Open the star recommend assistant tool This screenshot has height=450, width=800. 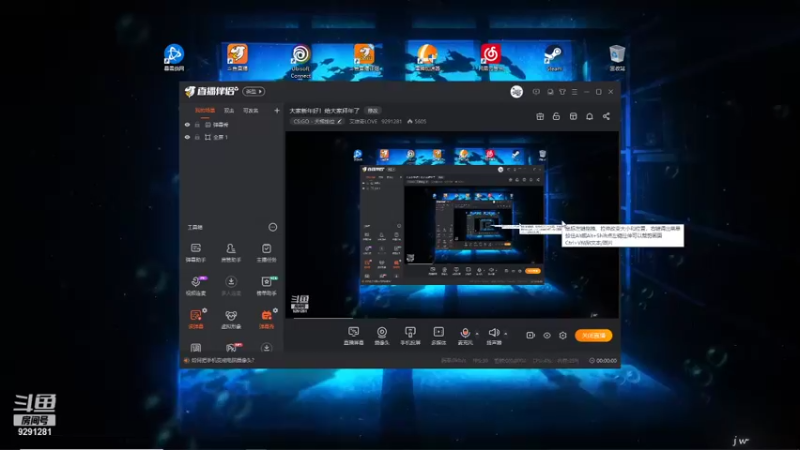click(266, 285)
